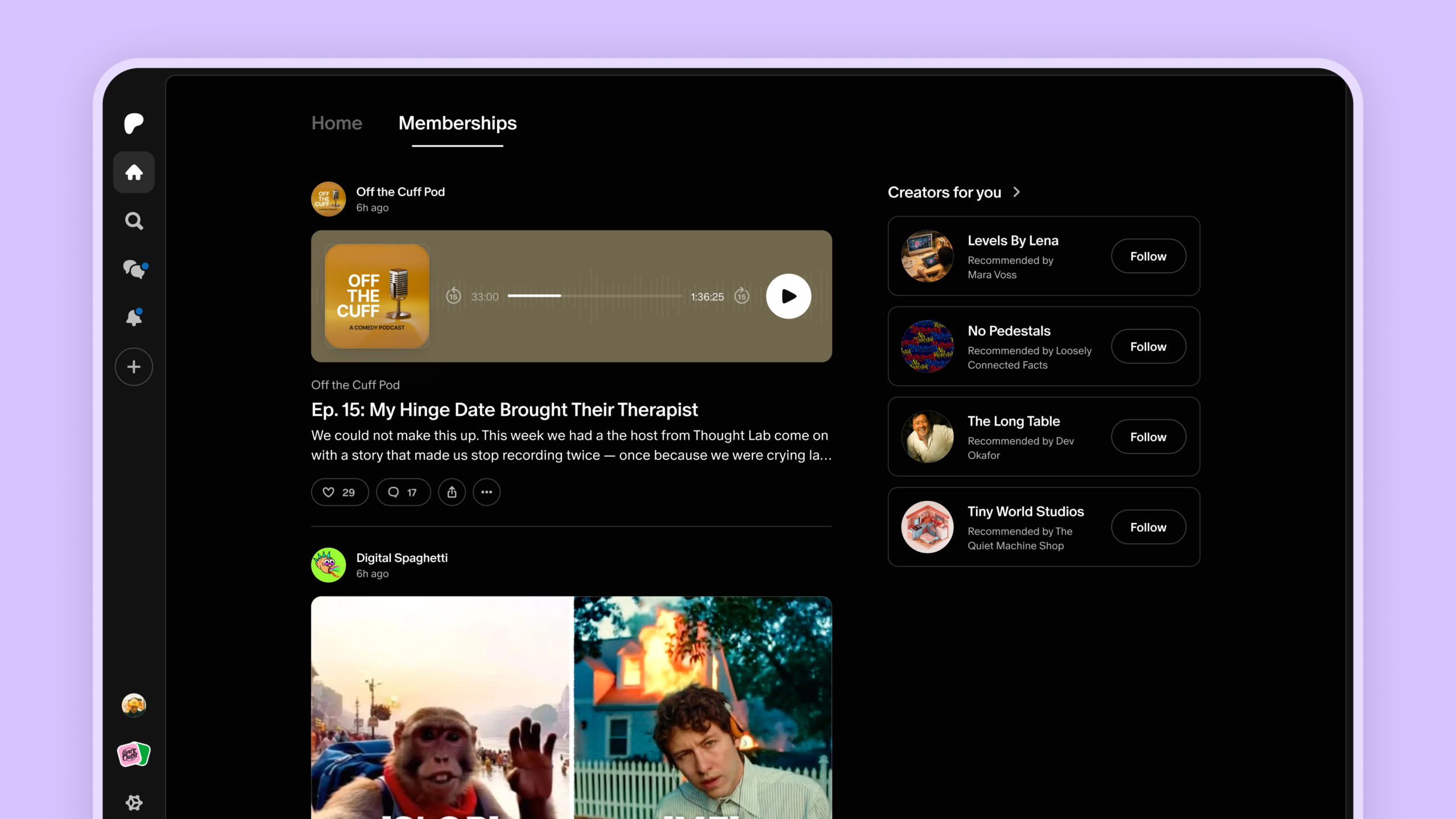Open the user profile avatar in sidebar
The image size is (1456, 819).
pos(134,705)
